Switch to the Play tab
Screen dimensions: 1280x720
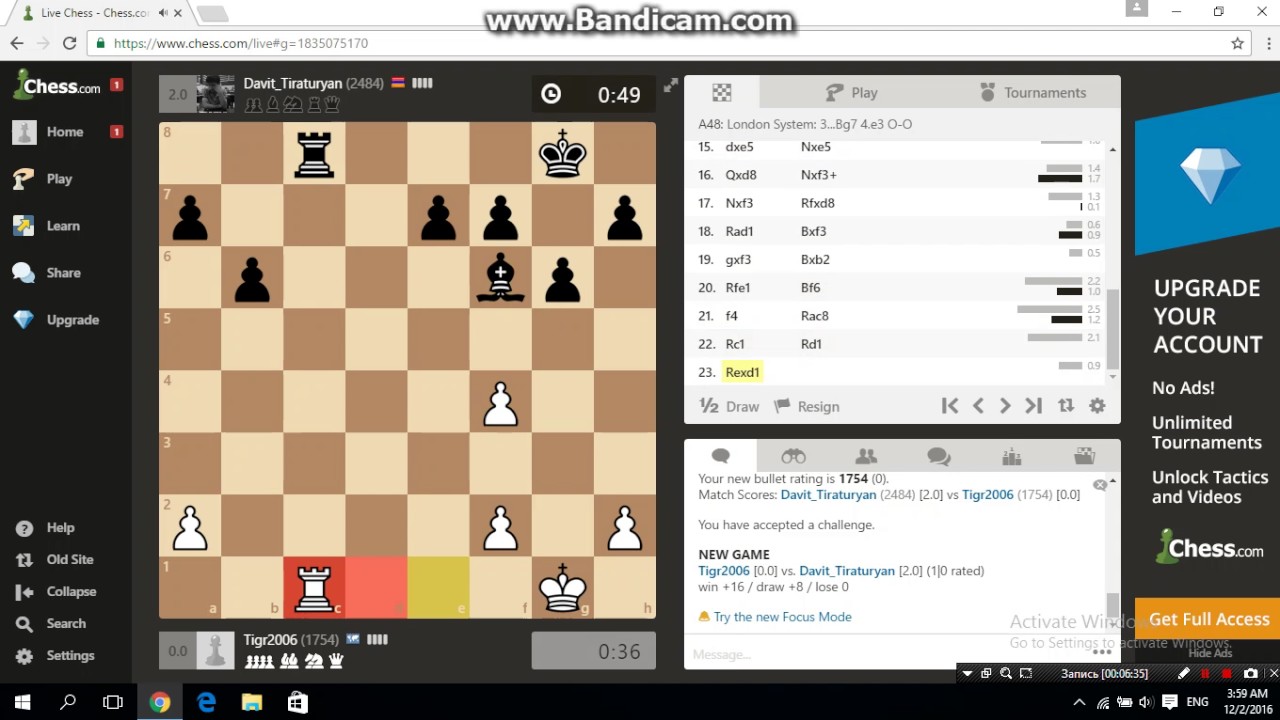pos(851,92)
